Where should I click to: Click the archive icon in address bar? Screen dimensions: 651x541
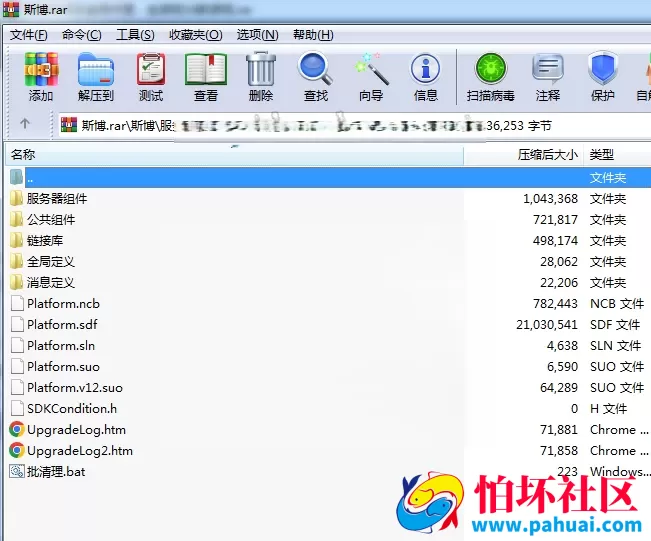pyautogui.click(x=69, y=125)
